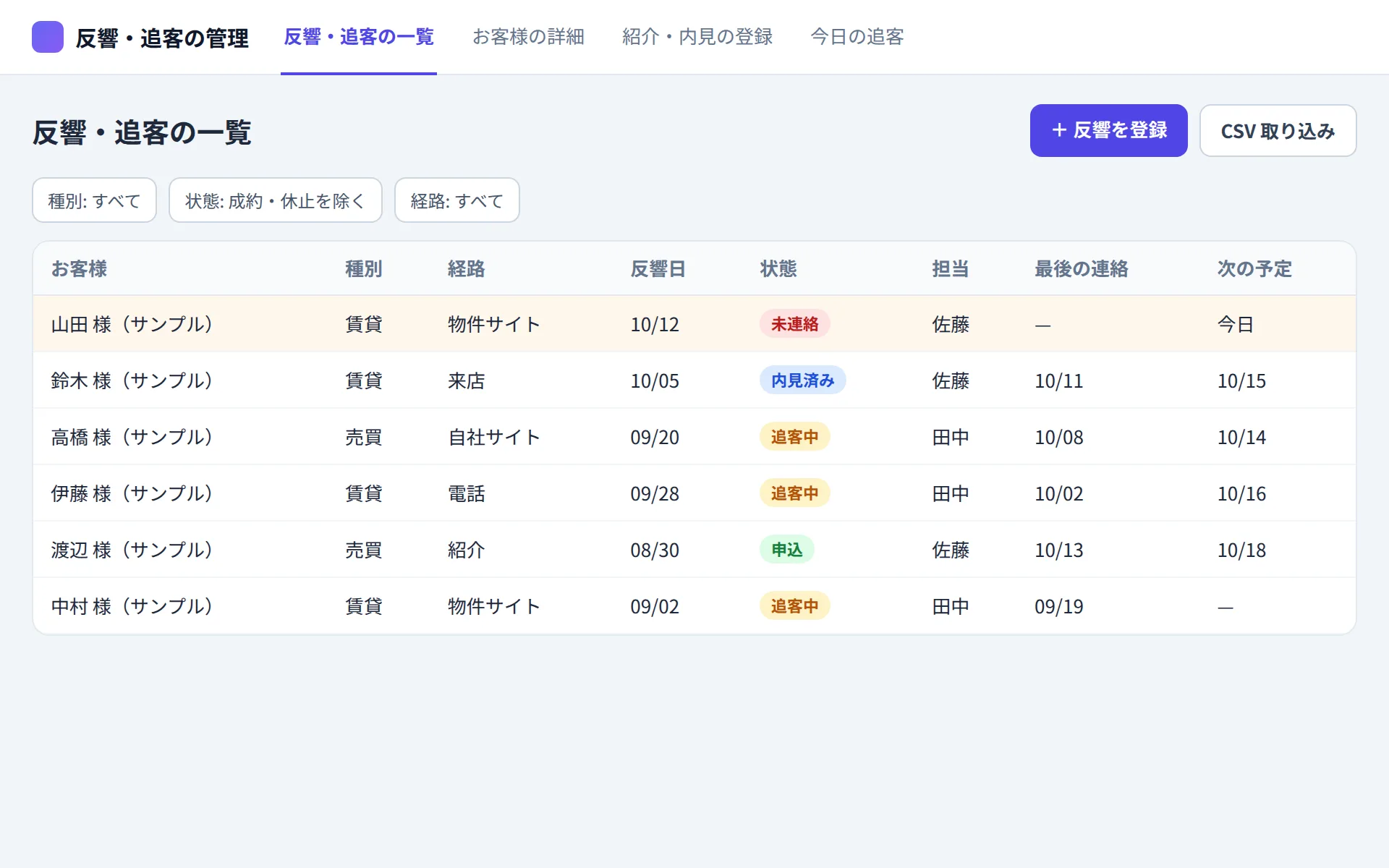Open the 種別: すべて filter
This screenshot has width=1389, height=868.
(x=94, y=200)
